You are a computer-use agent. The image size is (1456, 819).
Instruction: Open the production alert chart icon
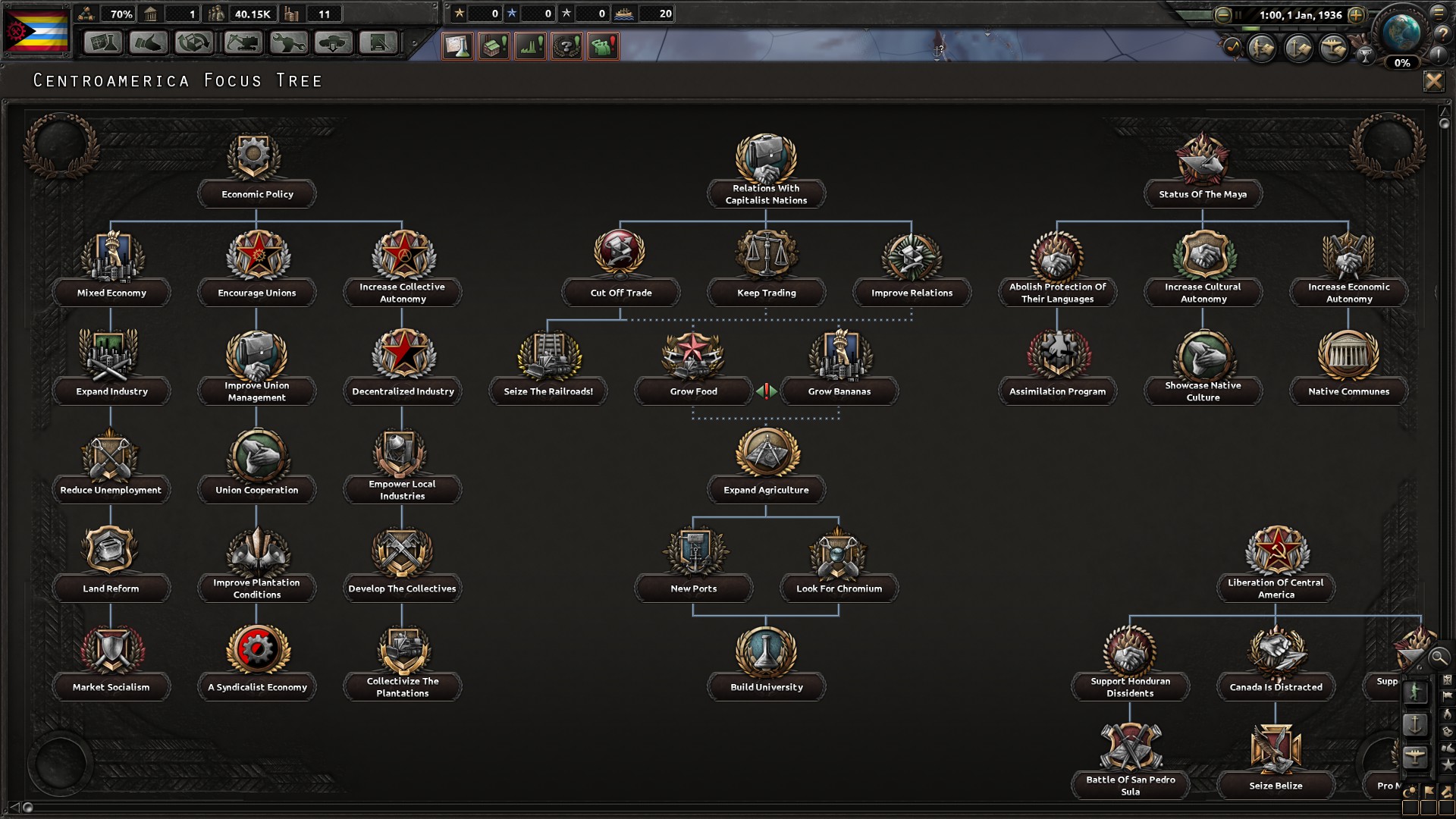click(x=530, y=46)
